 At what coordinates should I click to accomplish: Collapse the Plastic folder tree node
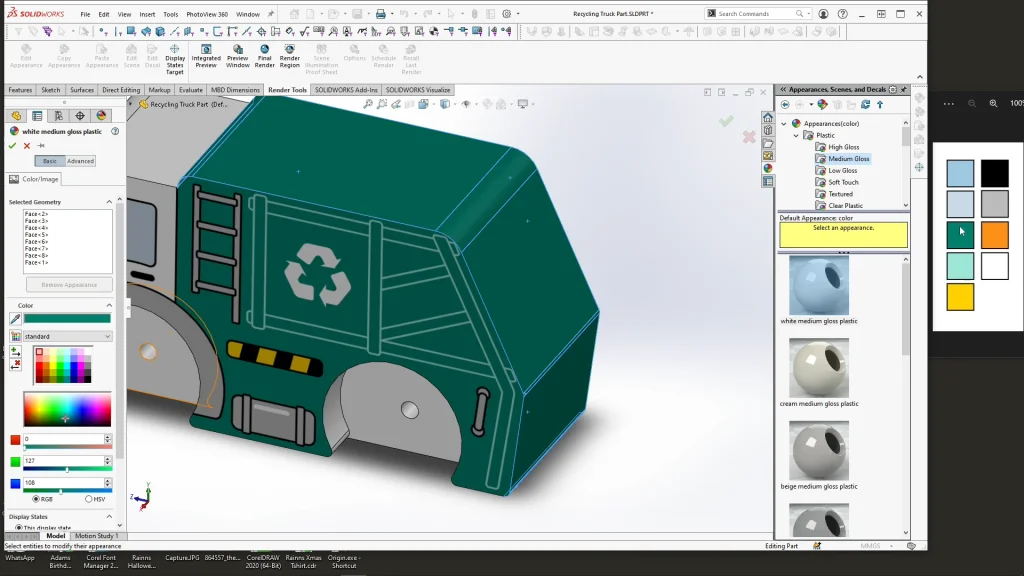pyautogui.click(x=797, y=135)
